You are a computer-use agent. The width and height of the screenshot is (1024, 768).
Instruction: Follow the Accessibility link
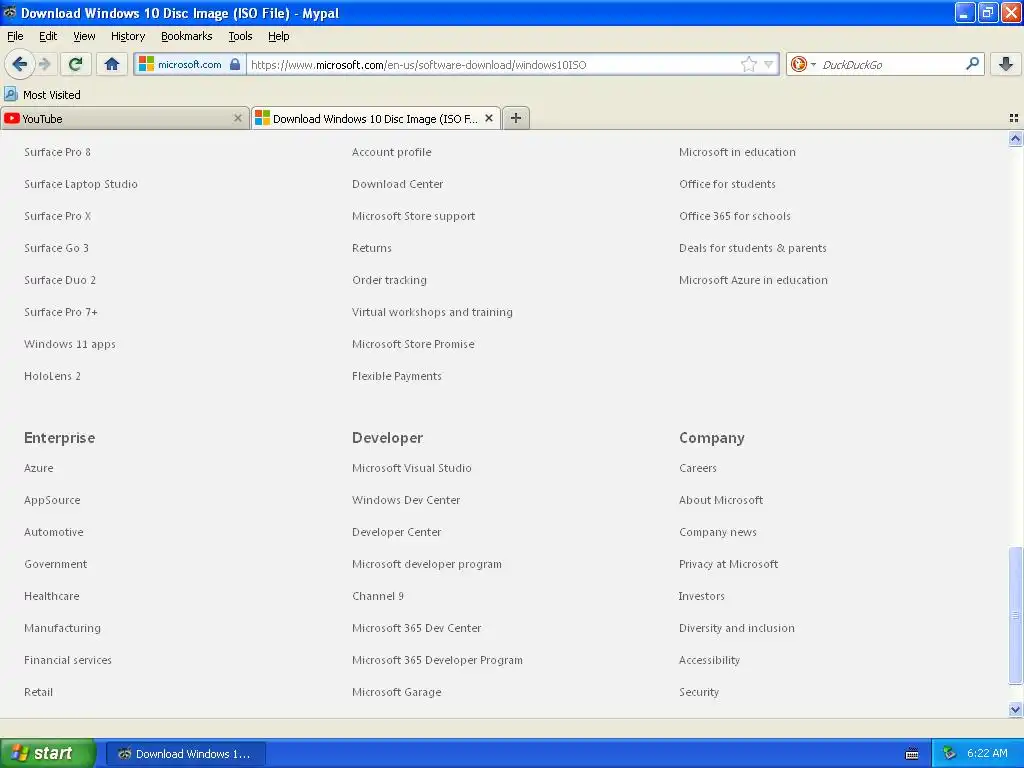click(710, 660)
